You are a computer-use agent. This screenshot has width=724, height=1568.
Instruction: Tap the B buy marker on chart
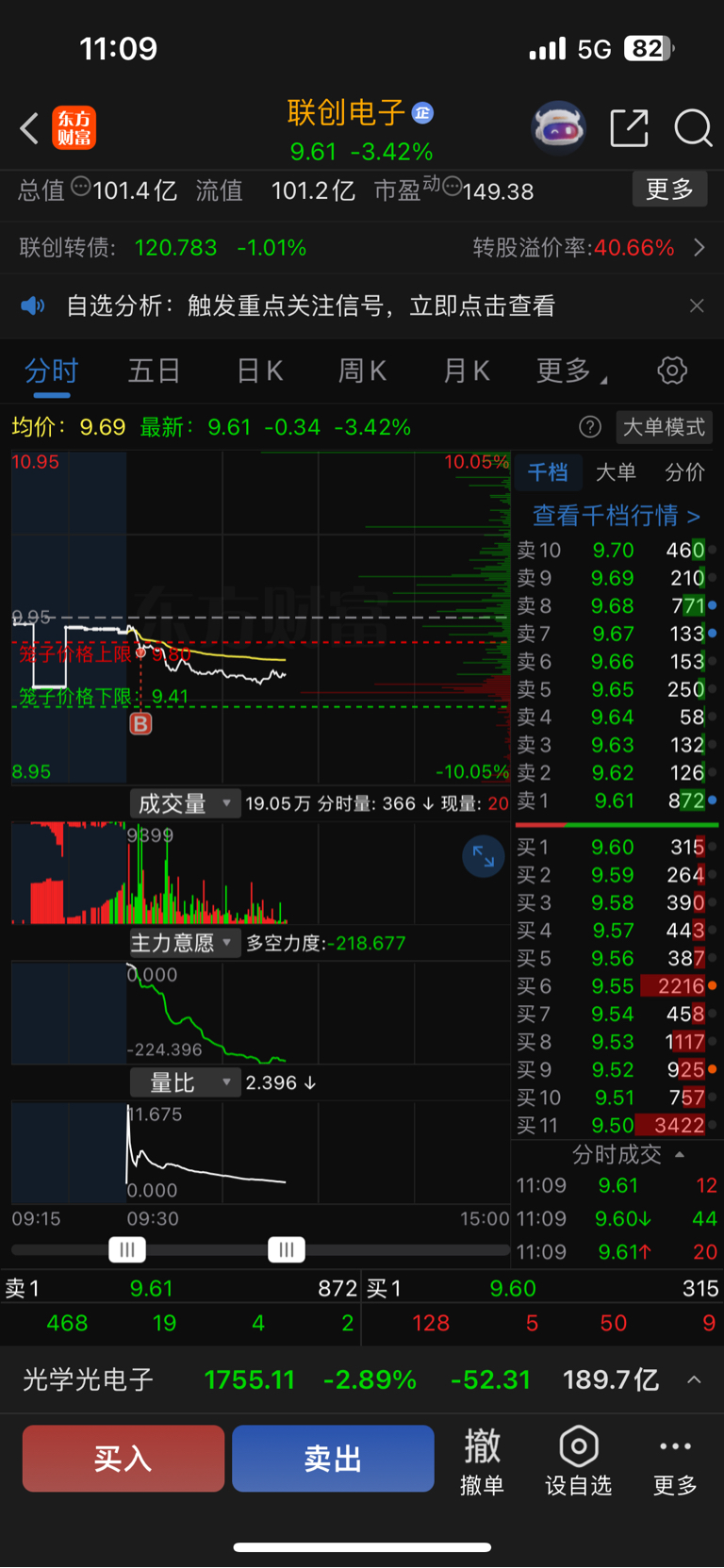click(140, 724)
